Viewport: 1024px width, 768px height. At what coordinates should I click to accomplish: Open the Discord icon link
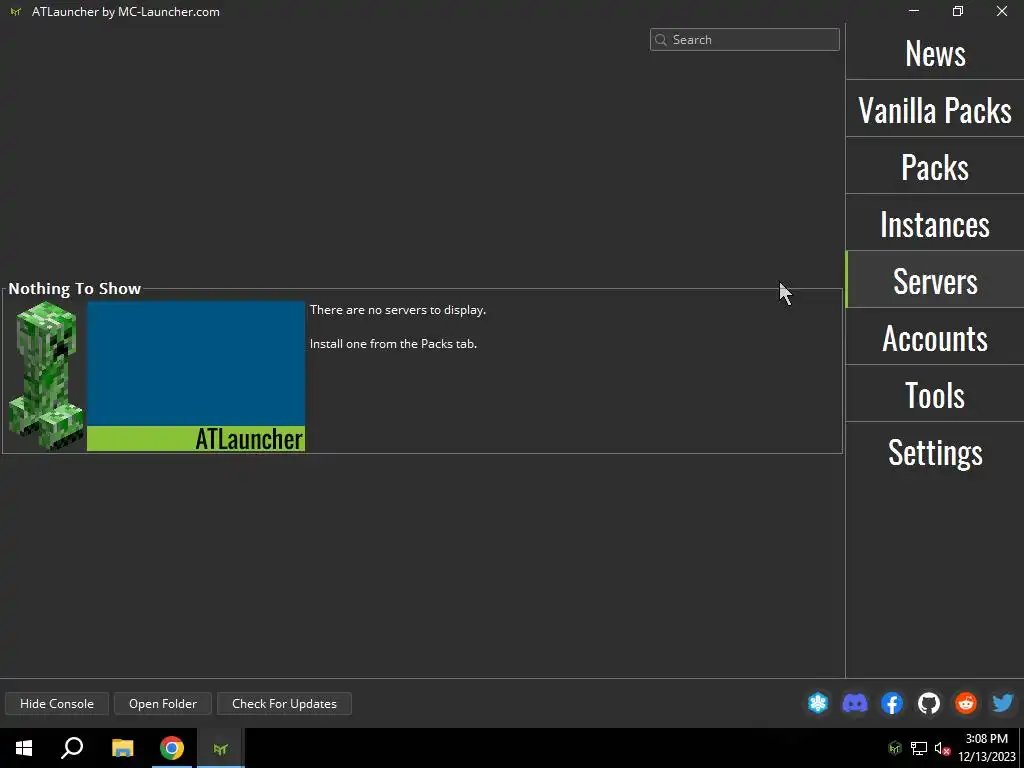click(855, 703)
